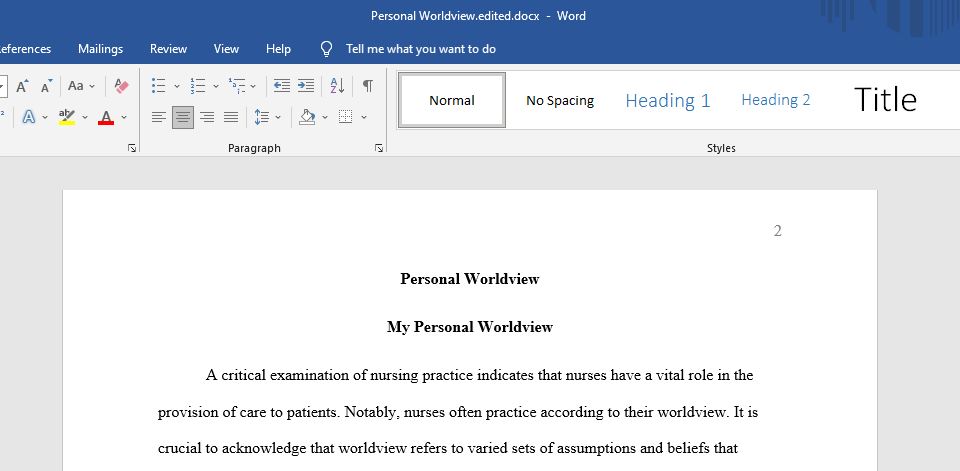Increase paragraph indent
This screenshot has width=960, height=471.
[306, 86]
